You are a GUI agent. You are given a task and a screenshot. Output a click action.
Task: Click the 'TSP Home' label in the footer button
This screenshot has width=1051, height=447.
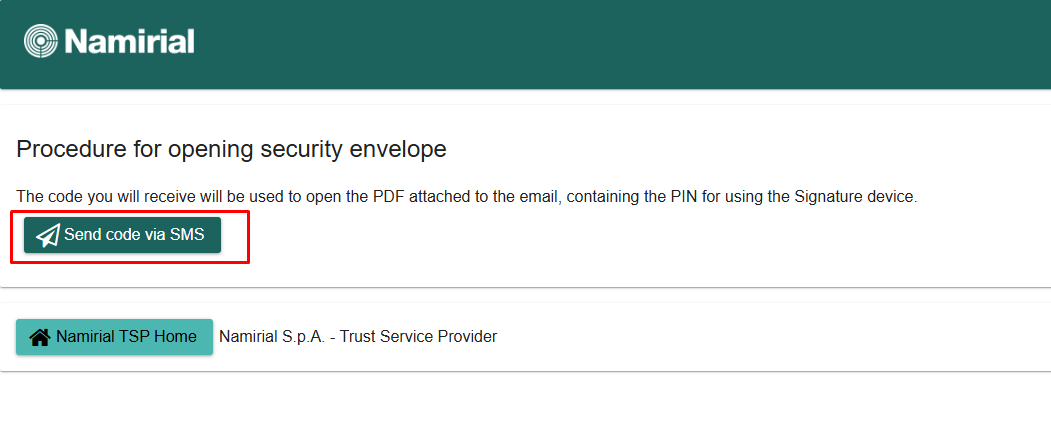click(161, 337)
